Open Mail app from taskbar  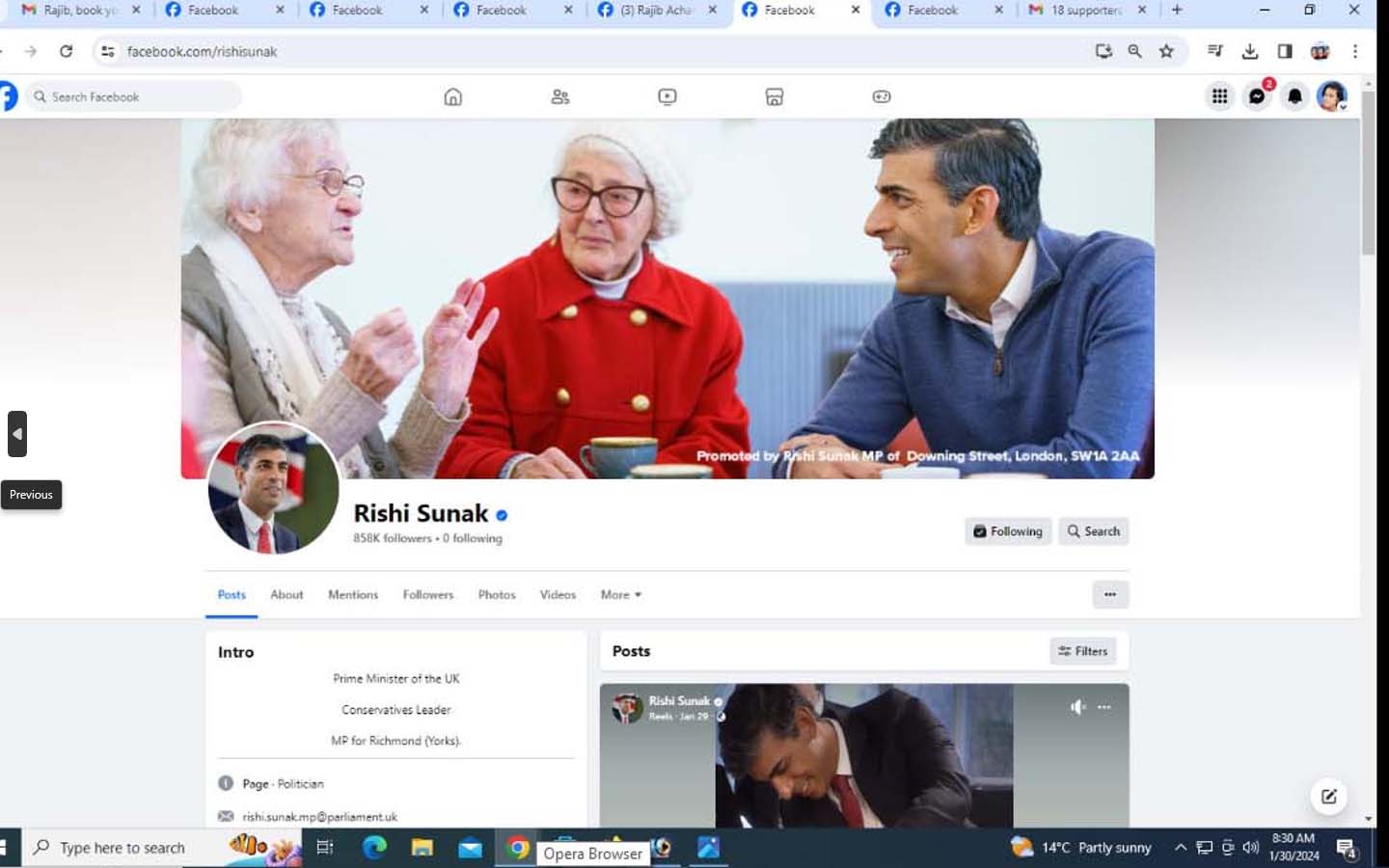[470, 848]
